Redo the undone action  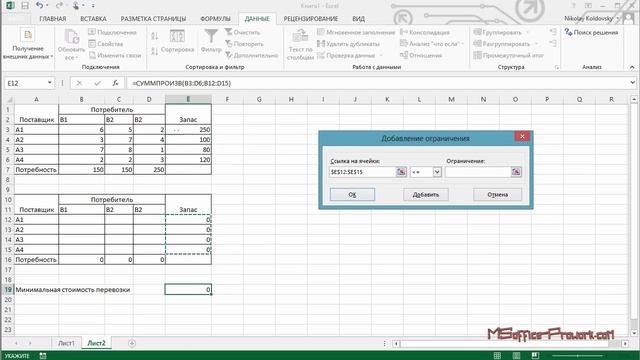59,6
